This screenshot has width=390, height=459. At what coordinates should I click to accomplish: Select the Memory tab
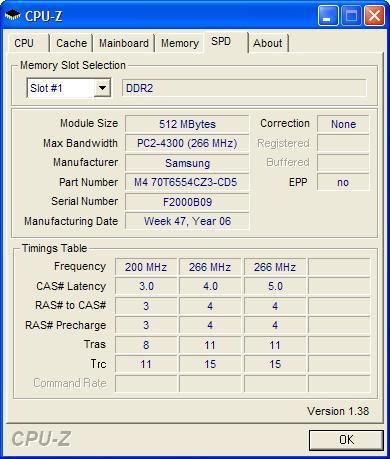180,43
